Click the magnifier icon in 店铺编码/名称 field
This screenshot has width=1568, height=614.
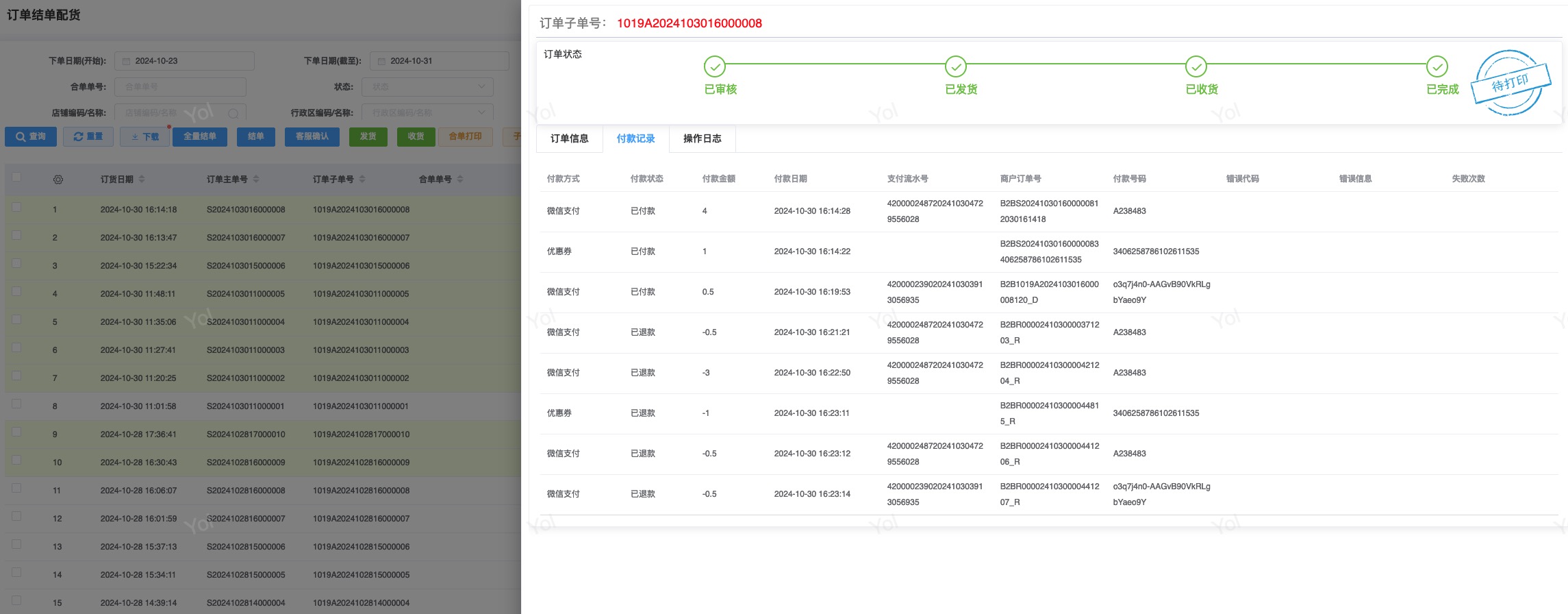tap(233, 113)
